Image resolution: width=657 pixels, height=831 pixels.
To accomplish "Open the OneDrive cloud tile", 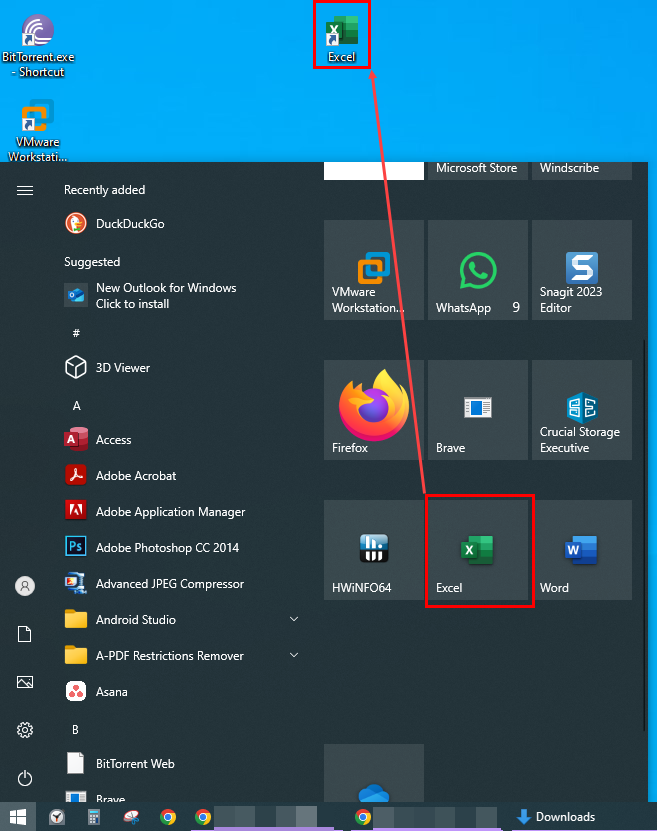I will click(x=374, y=773).
